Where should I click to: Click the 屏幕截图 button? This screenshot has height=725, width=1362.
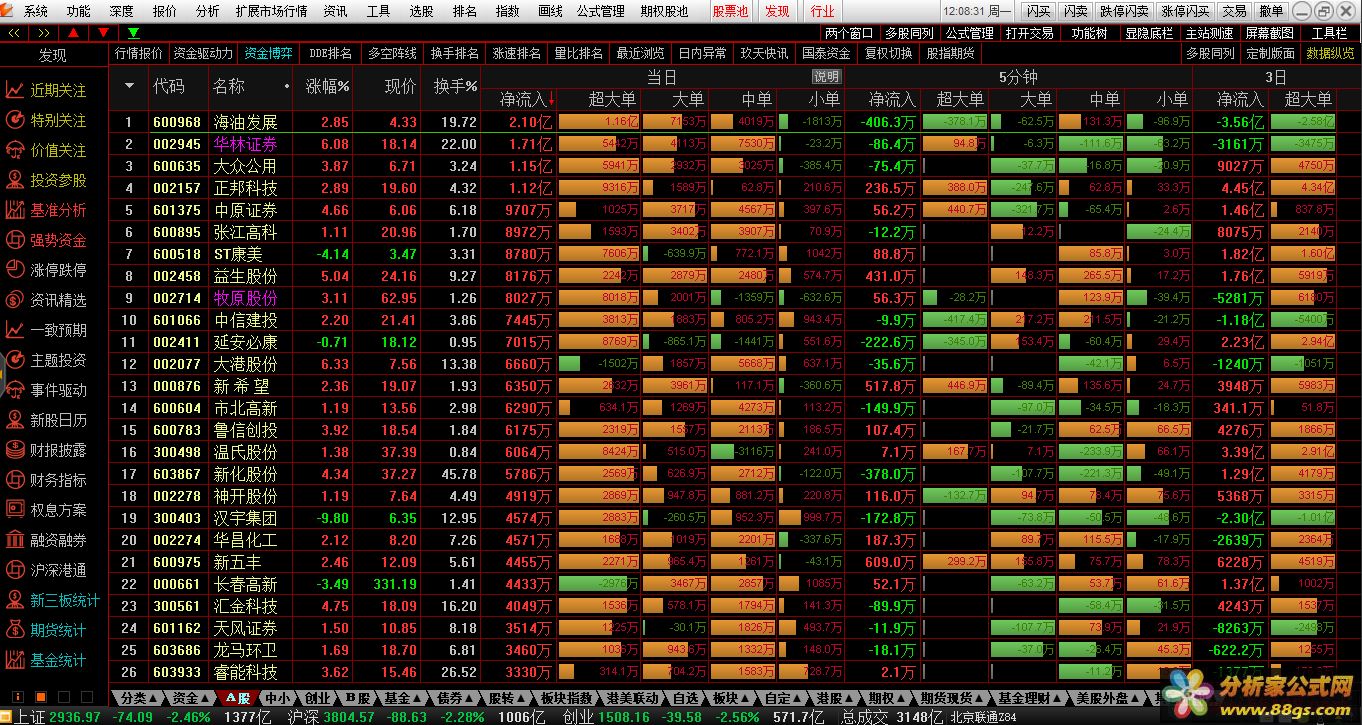1268,33
